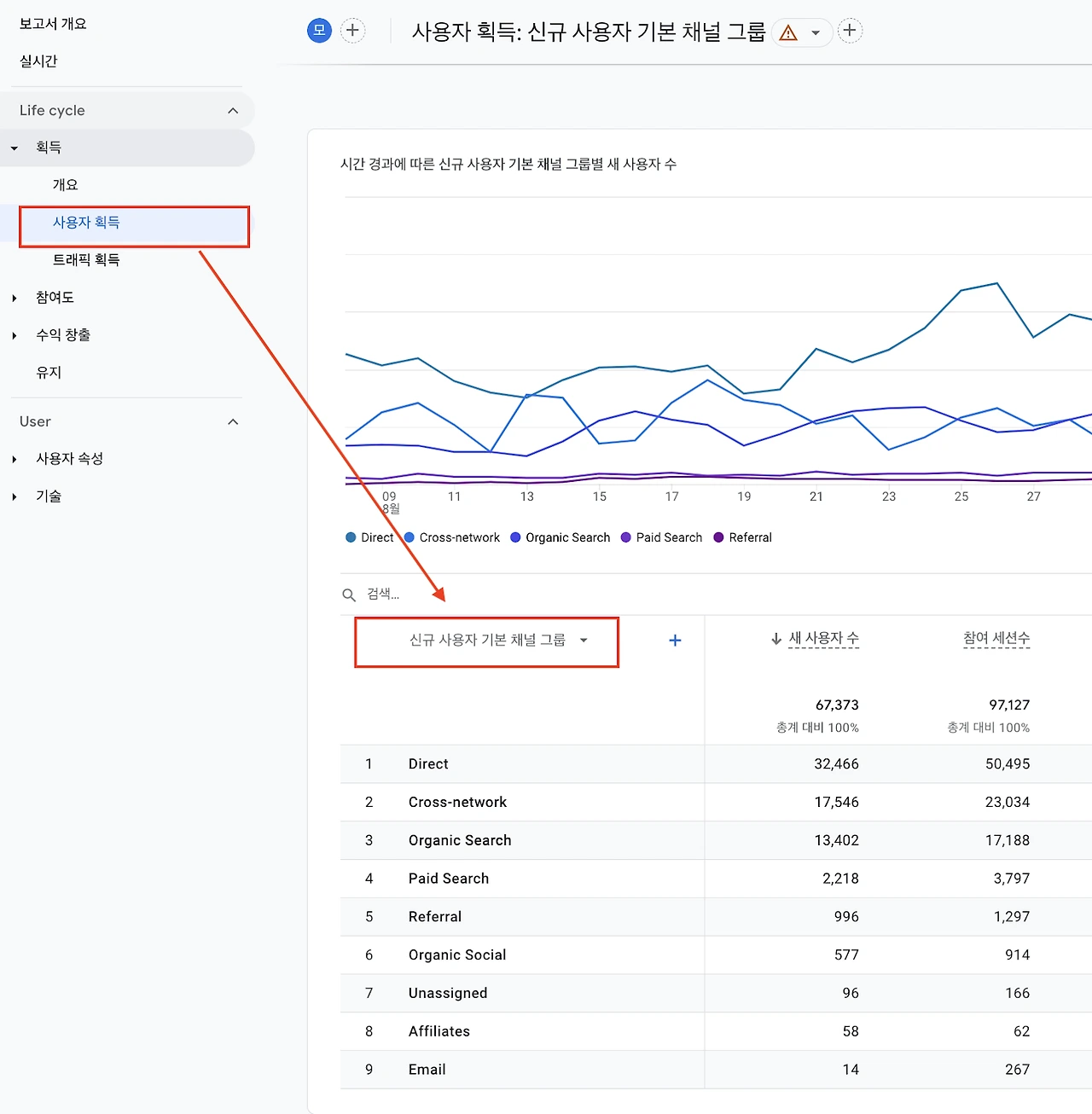This screenshot has width=1092, height=1114.
Task: Click the Referral sessions value 1,297
Action: click(1012, 917)
